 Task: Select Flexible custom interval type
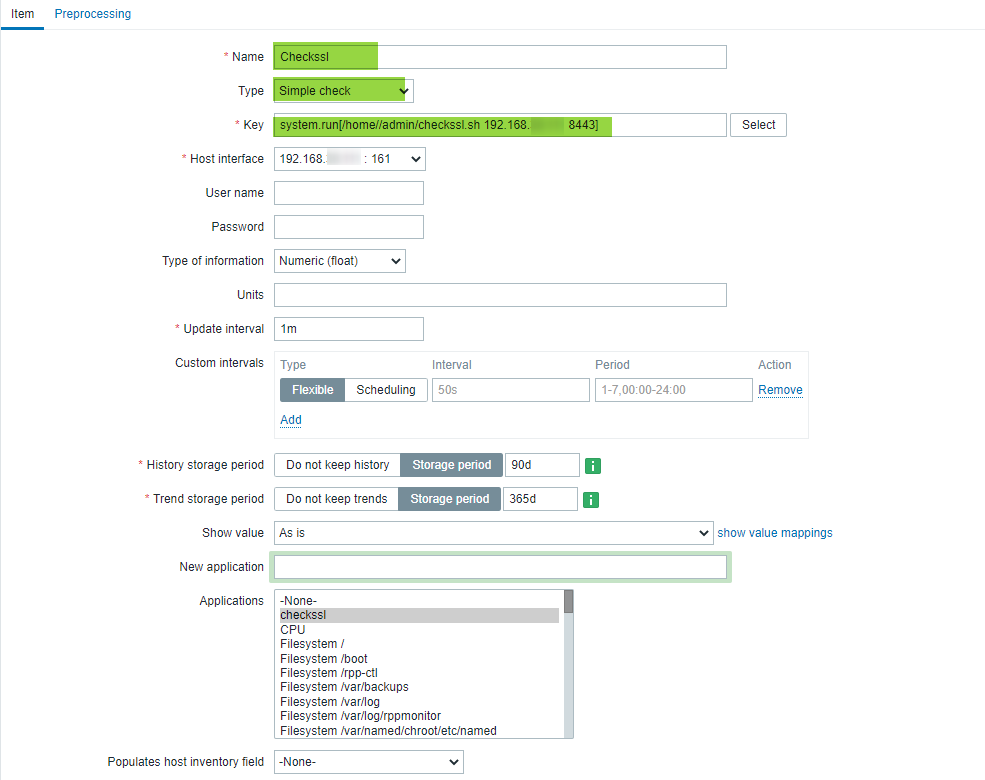[312, 390]
